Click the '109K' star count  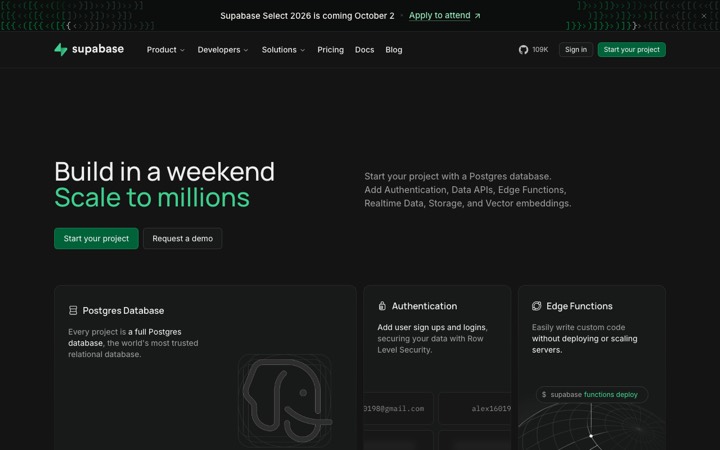click(x=540, y=50)
